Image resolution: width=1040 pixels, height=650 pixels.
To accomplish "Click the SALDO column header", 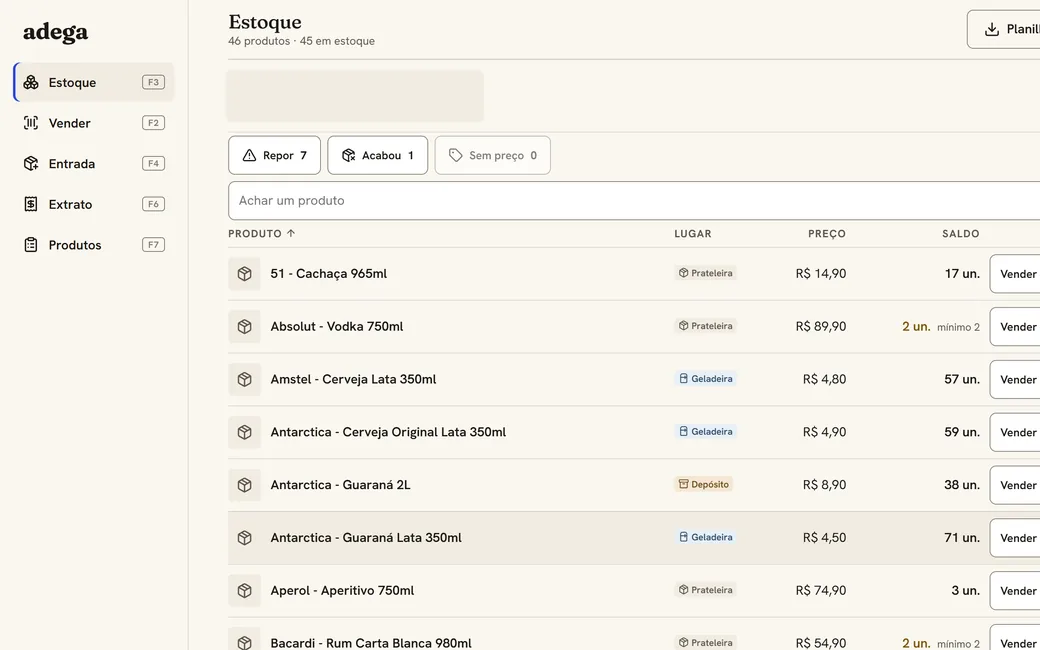I will [960, 233].
